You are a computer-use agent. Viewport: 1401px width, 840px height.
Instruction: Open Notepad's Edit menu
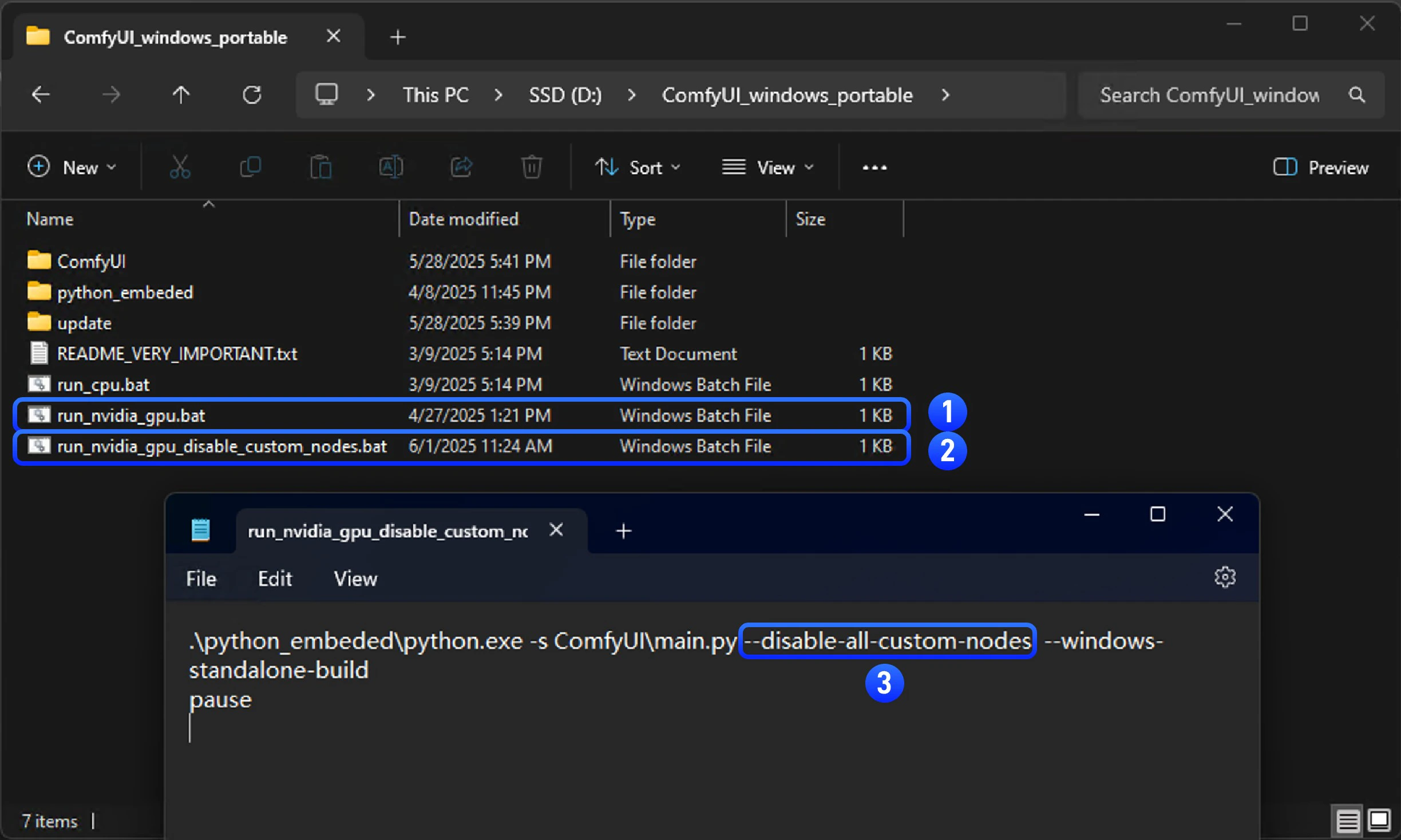[x=275, y=579]
